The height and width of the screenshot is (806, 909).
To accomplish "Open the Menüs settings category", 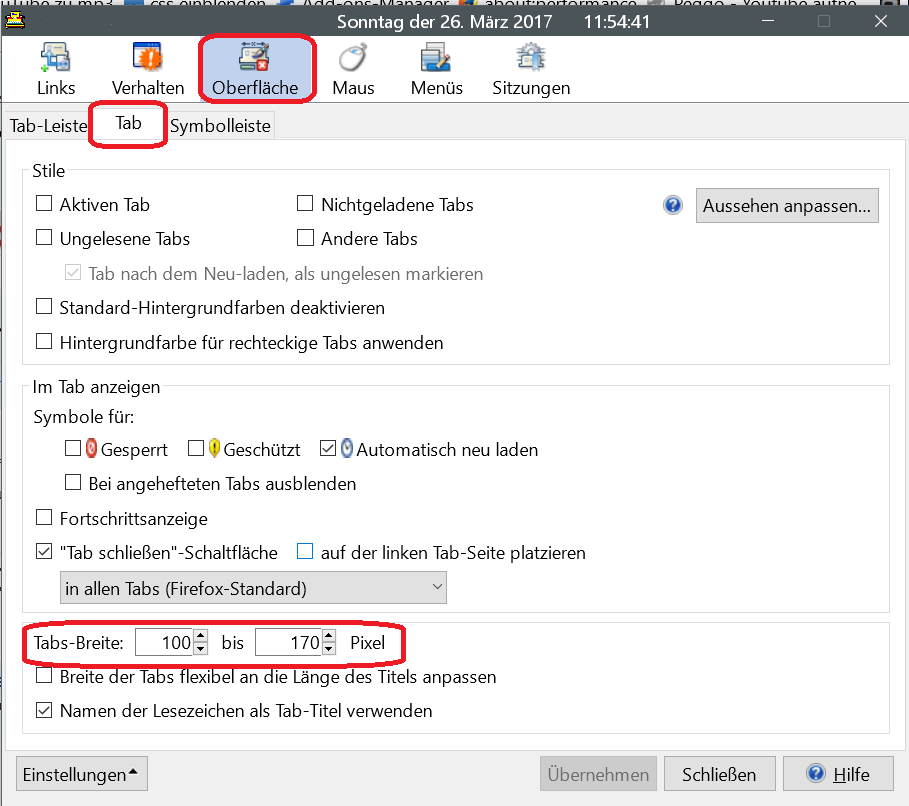I will click(437, 70).
